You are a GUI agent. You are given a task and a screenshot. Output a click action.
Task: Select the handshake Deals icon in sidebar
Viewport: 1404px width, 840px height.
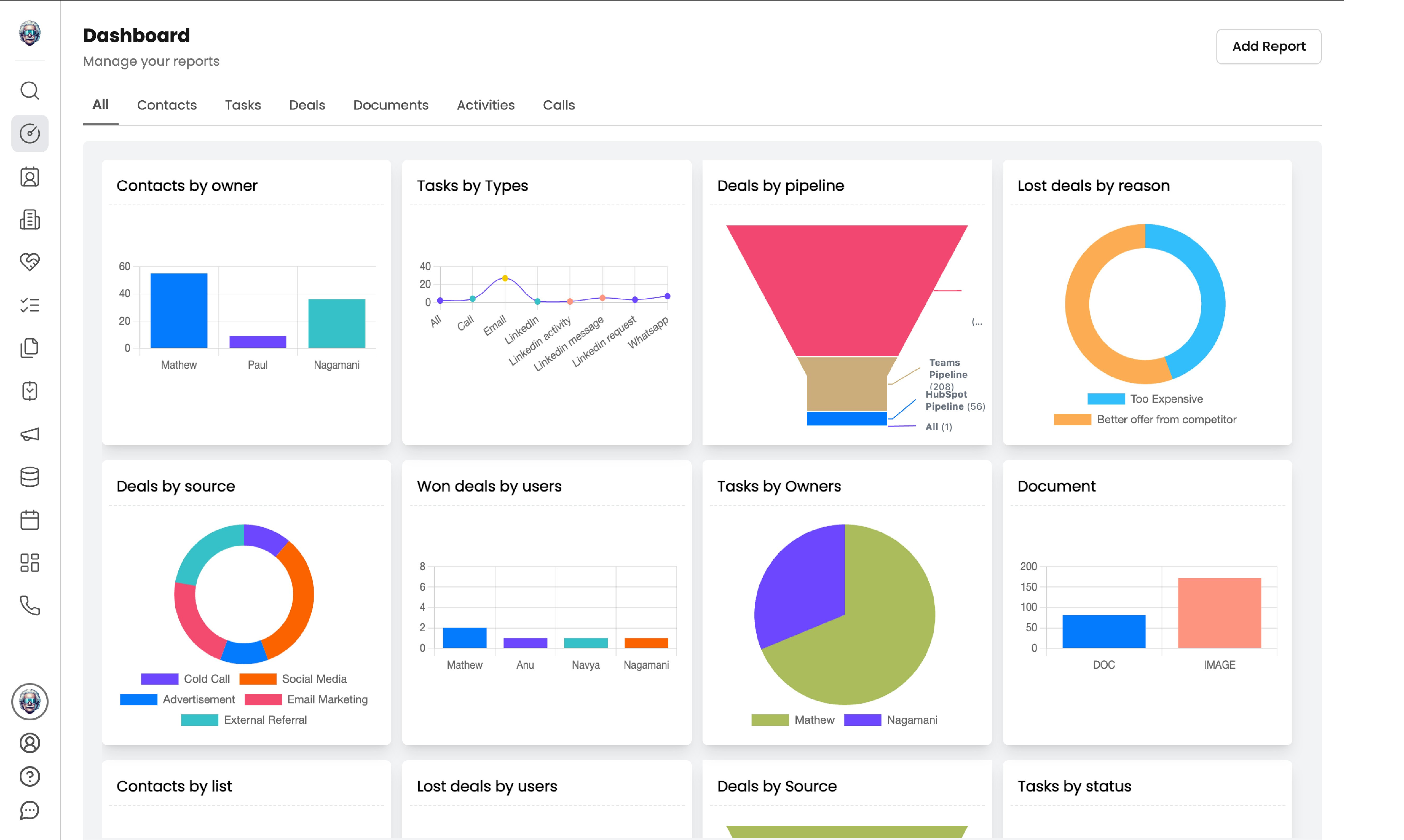(30, 262)
